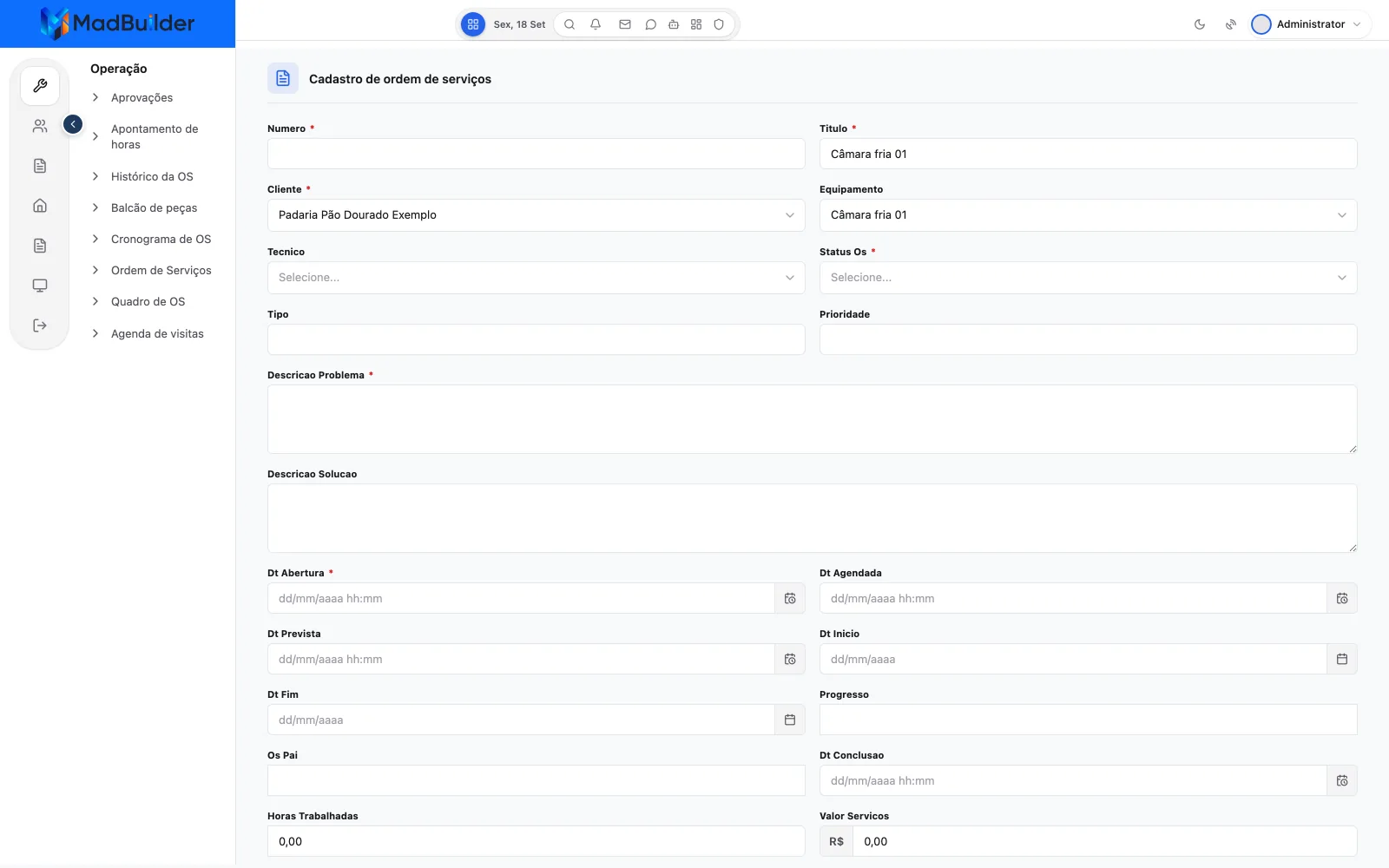Image resolution: width=1389 pixels, height=868 pixels.
Task: Click the robot assistant icon
Action: pyautogui.click(x=674, y=24)
